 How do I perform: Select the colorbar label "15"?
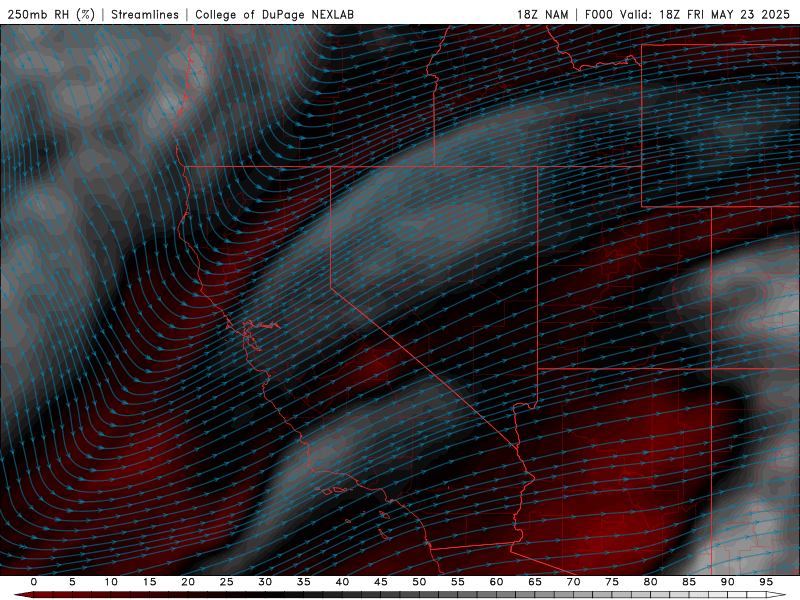click(149, 582)
